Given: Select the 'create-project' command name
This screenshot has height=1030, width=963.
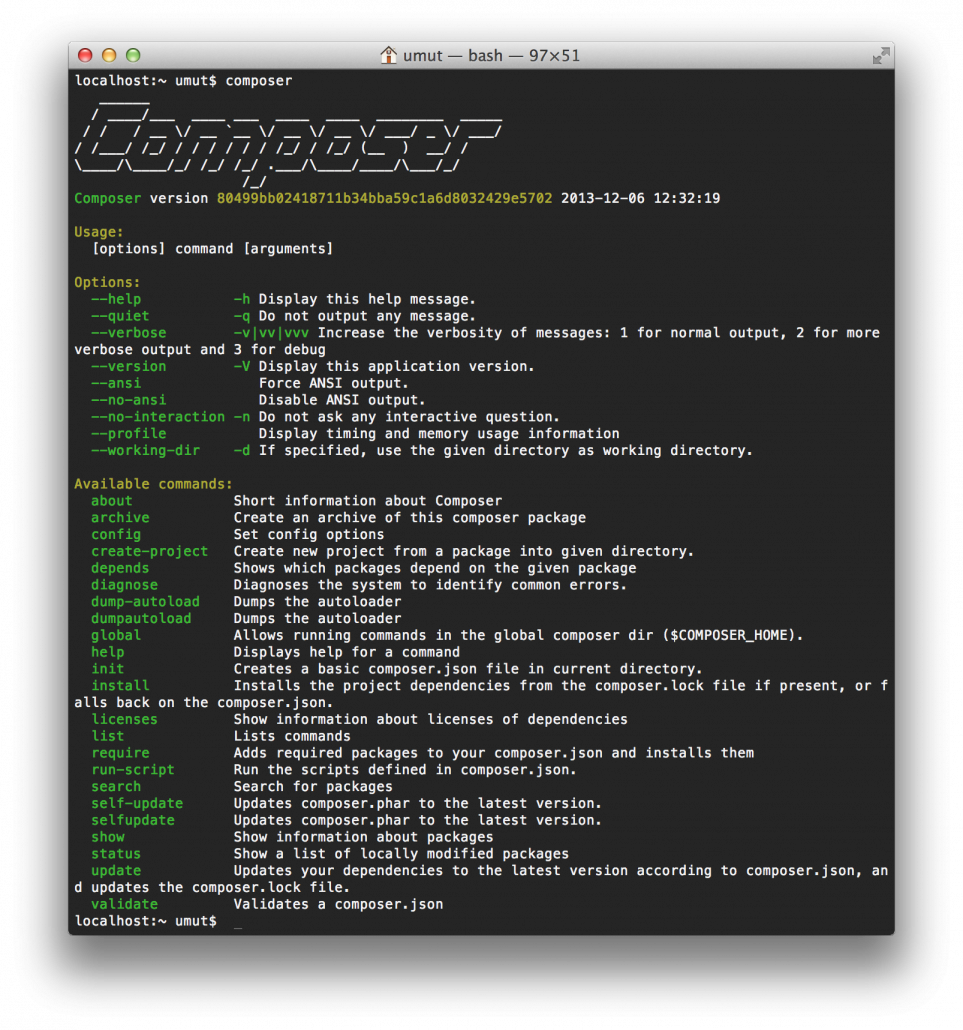Looking at the screenshot, I should pyautogui.click(x=150, y=552).
